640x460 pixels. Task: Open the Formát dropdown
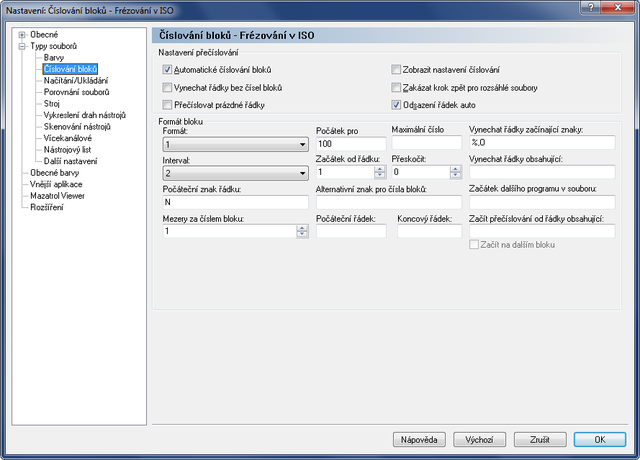coord(236,144)
